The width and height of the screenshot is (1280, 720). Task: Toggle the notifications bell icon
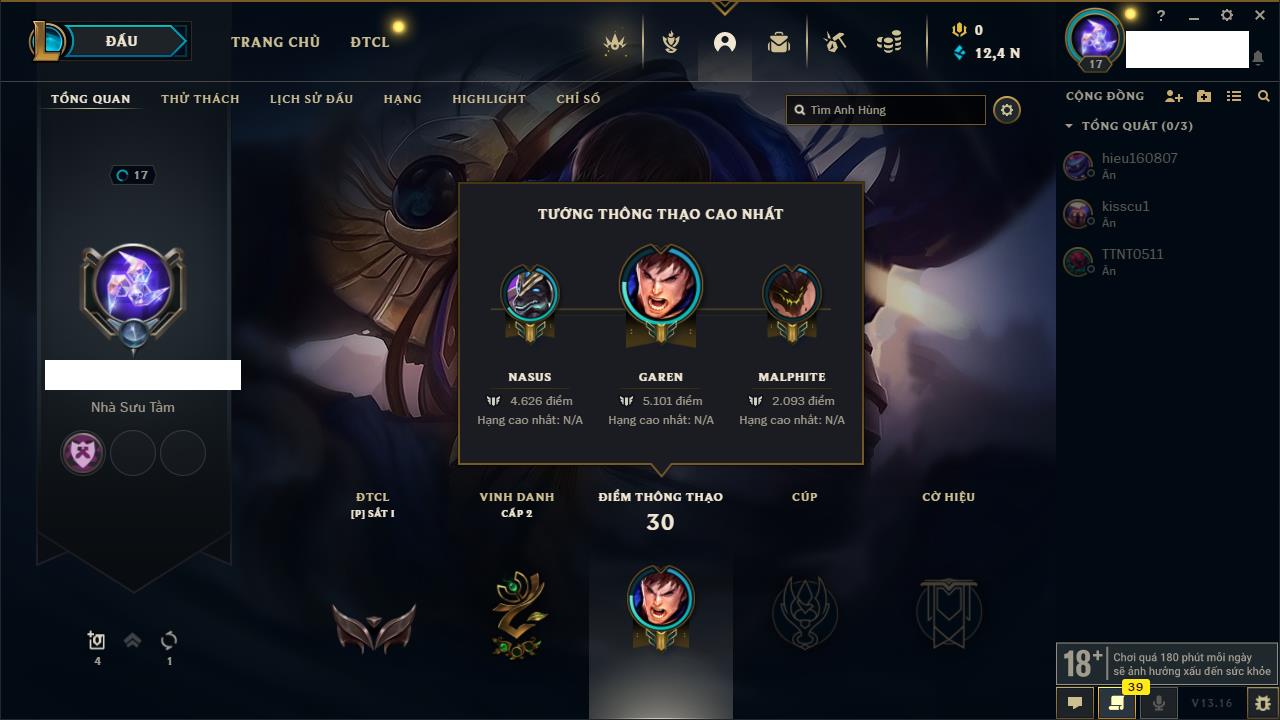(x=1257, y=58)
